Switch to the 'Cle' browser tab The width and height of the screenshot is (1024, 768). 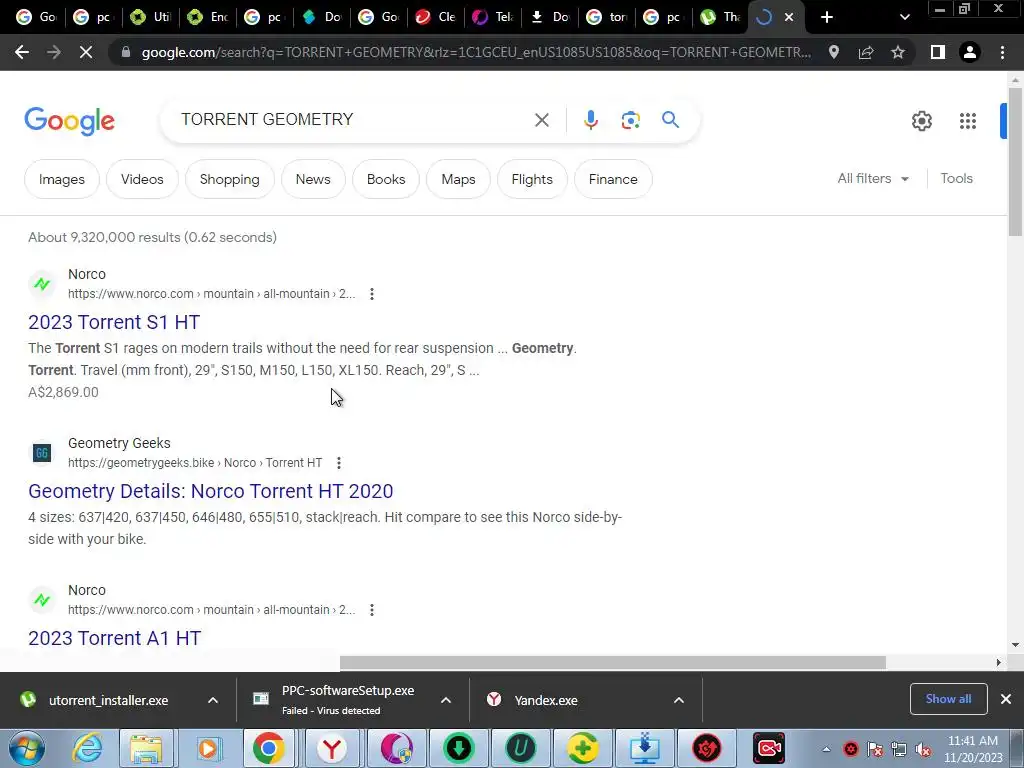click(x=436, y=17)
